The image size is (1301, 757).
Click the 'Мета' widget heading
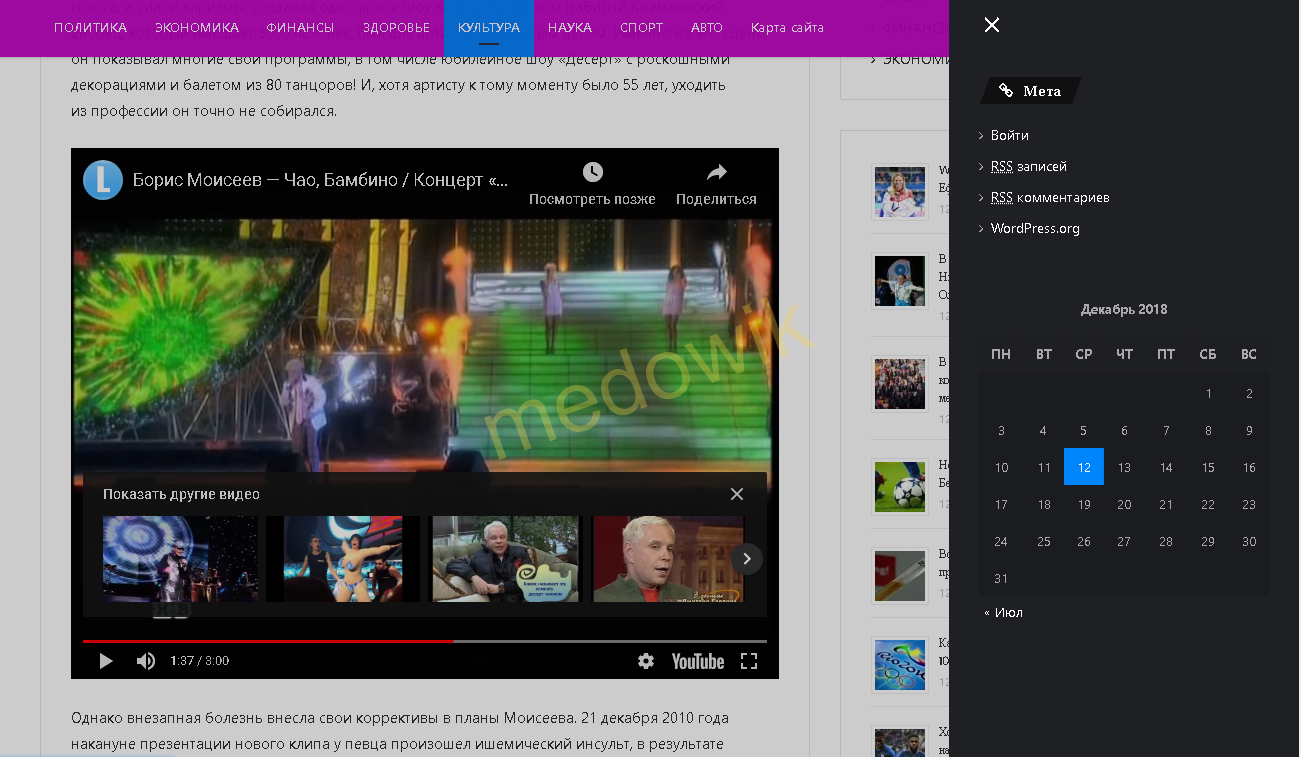[1030, 91]
